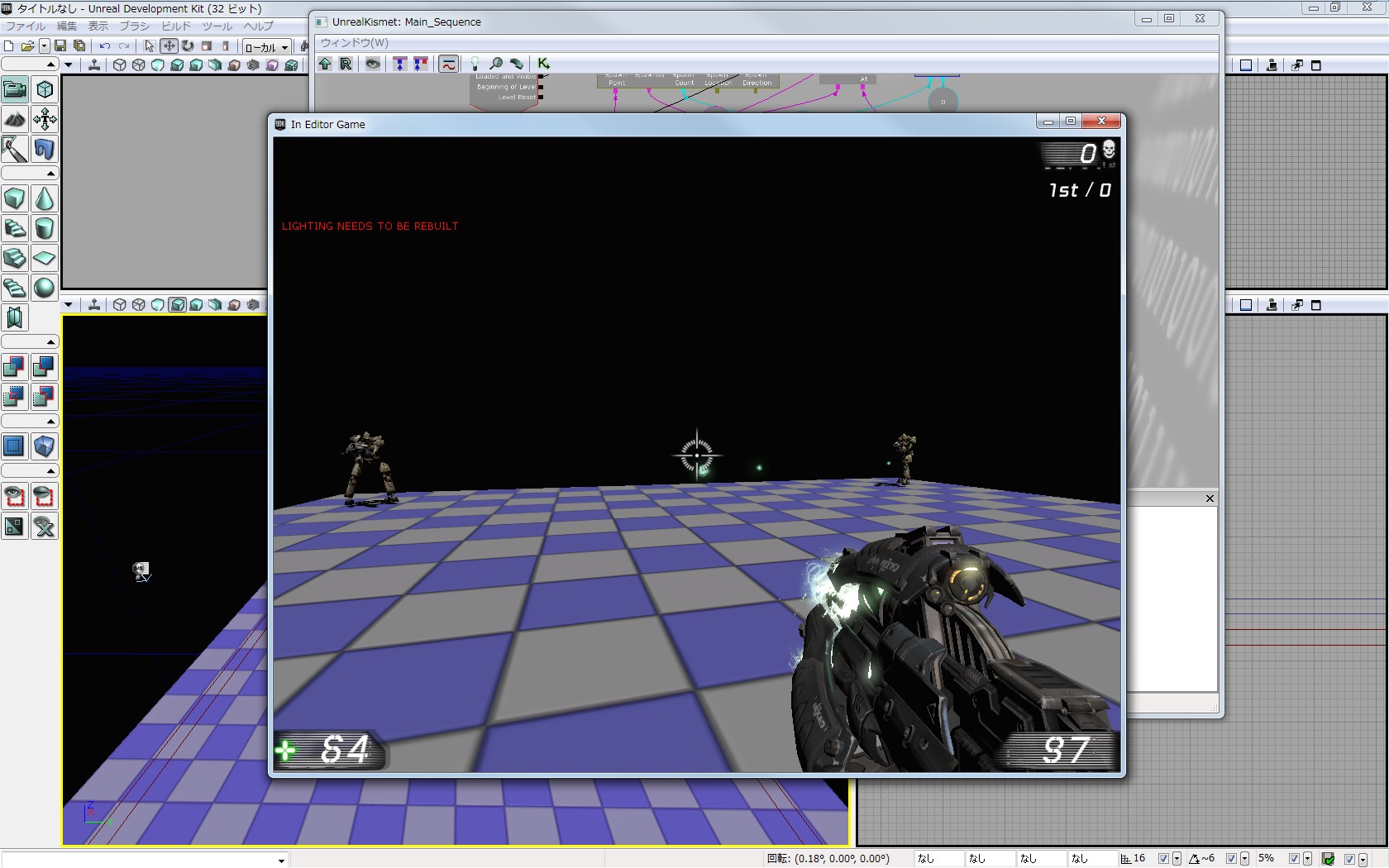Select Camera mode in the left toolbox
Image resolution: width=1389 pixels, height=868 pixels.
tap(15, 89)
